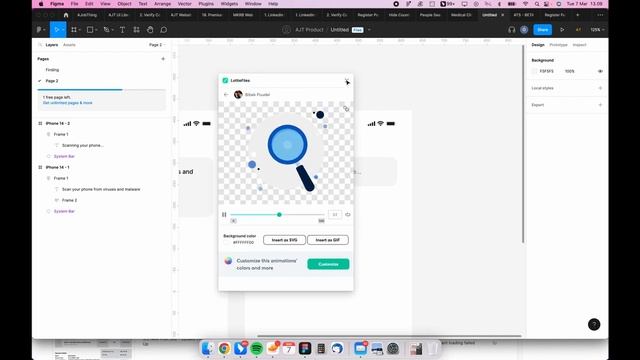
Task: Click the animation progress slider handle
Action: coord(279,215)
